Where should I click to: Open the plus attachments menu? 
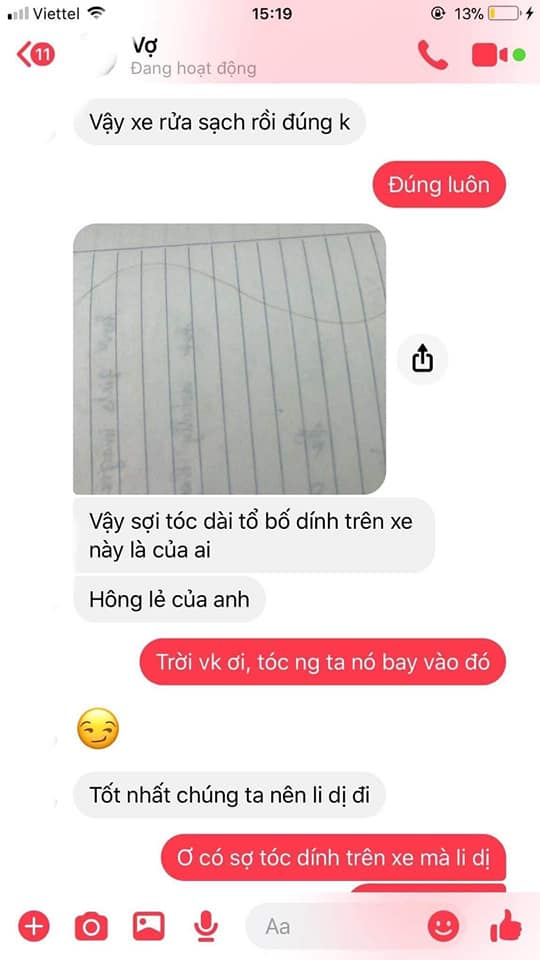coord(34,926)
